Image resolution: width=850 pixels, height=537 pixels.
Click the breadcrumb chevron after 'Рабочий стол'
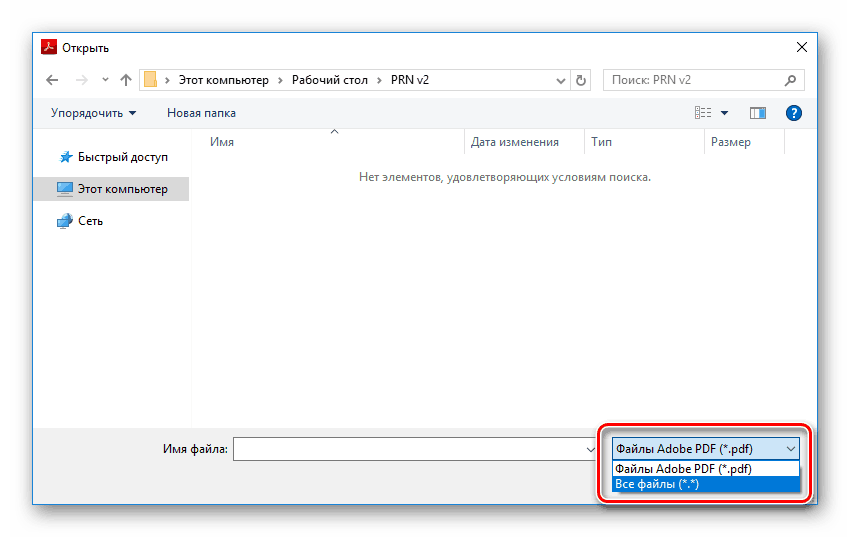(379, 80)
